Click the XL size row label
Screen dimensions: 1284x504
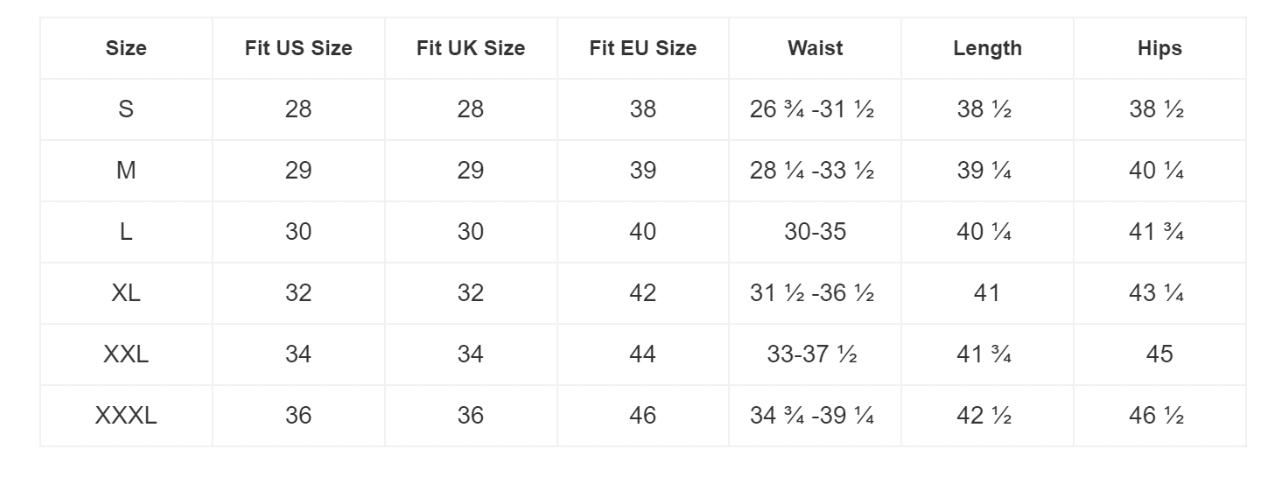coord(126,293)
